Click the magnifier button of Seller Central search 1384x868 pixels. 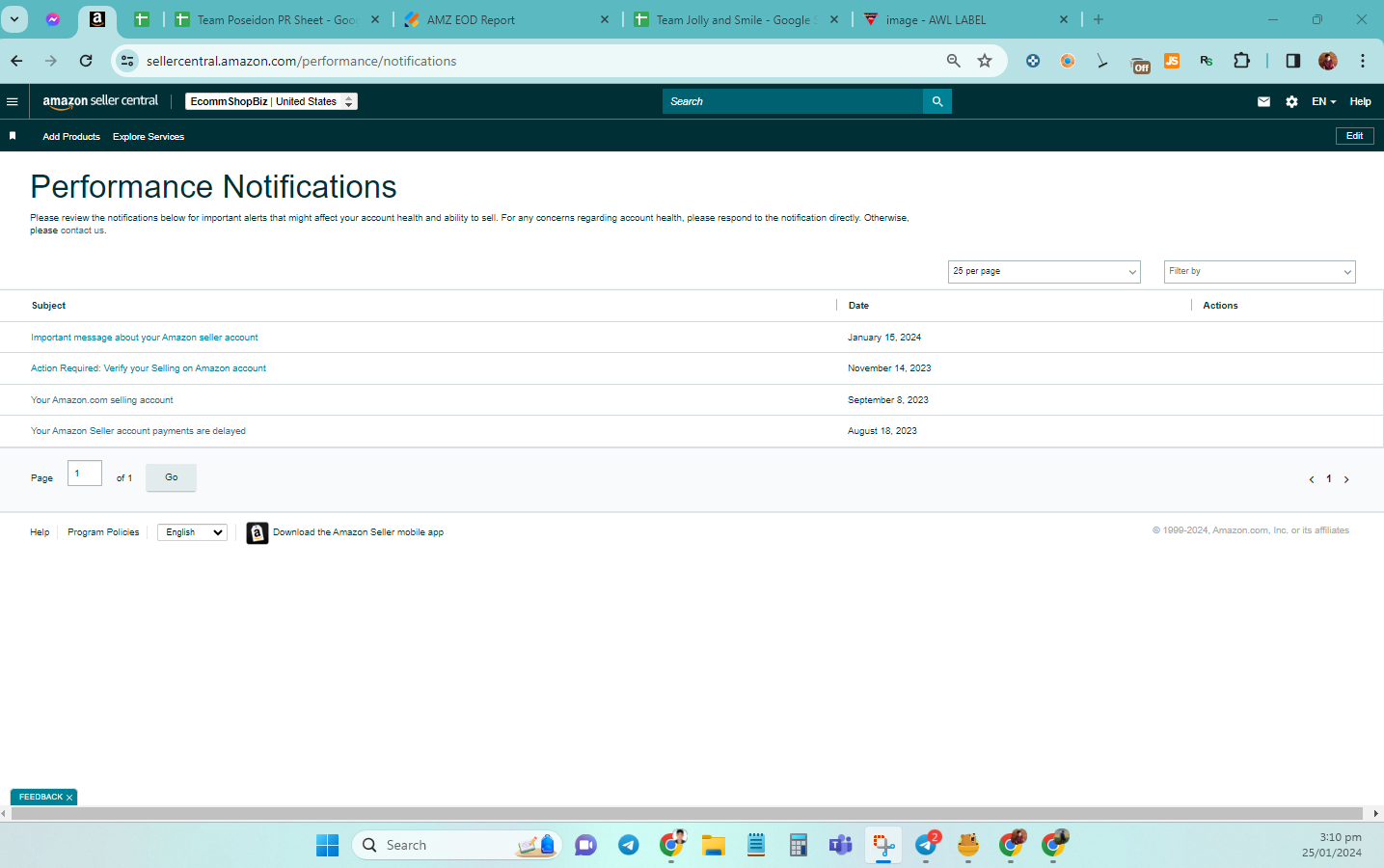click(x=937, y=101)
